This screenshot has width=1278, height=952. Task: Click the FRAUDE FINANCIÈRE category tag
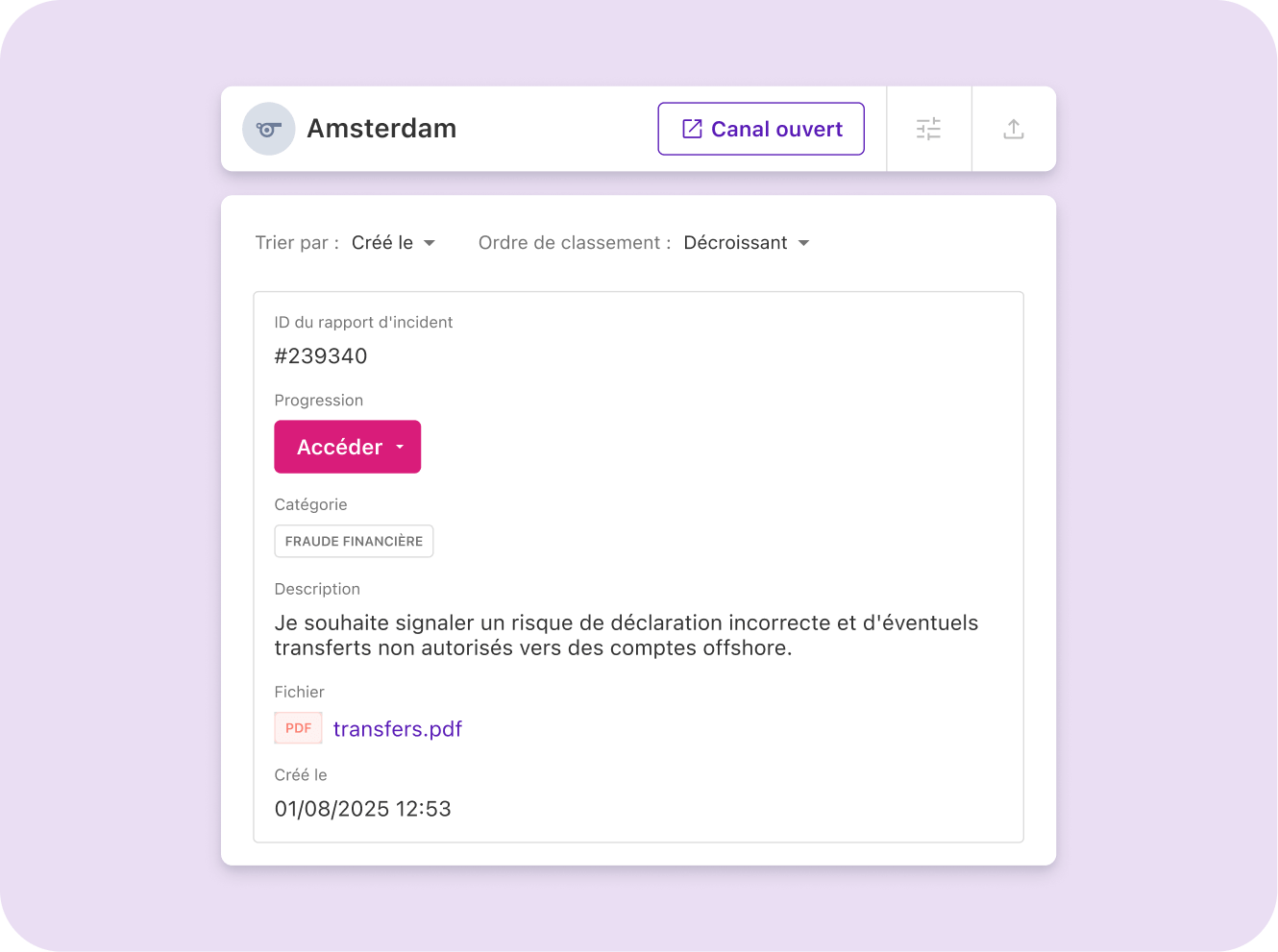tap(354, 541)
